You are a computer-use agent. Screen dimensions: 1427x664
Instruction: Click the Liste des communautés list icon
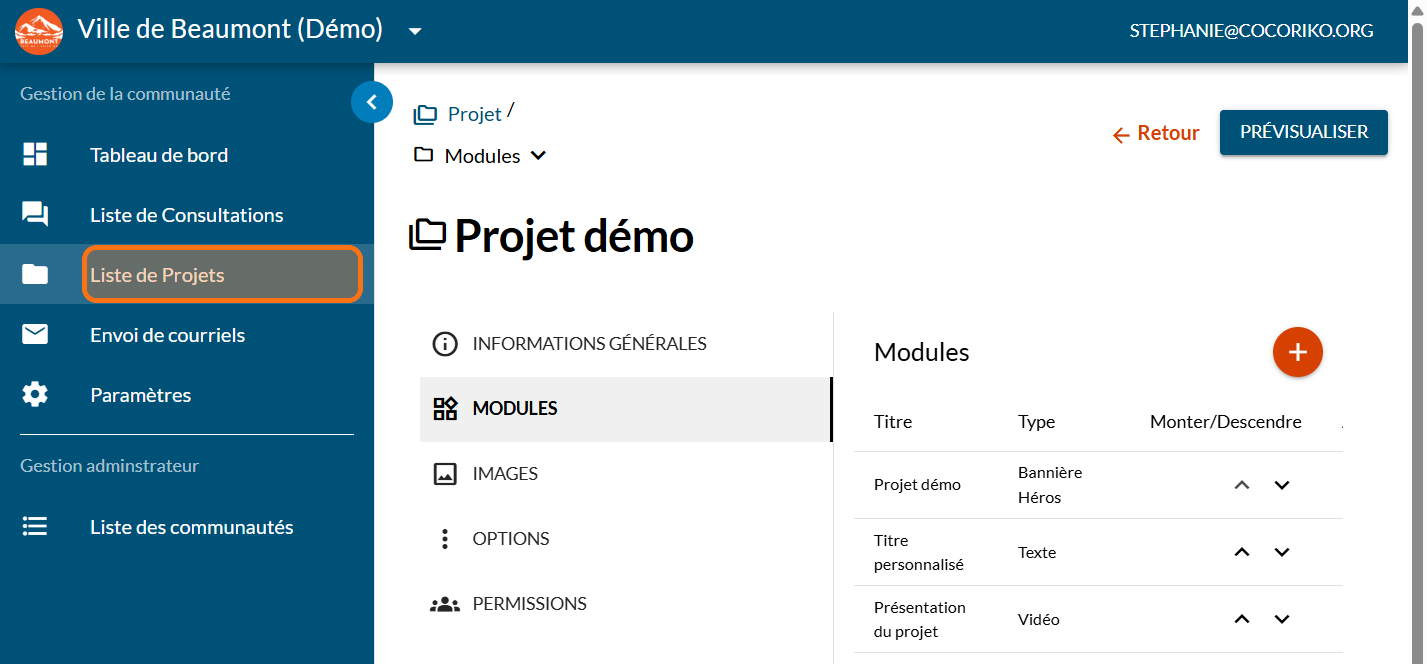[x=35, y=527]
